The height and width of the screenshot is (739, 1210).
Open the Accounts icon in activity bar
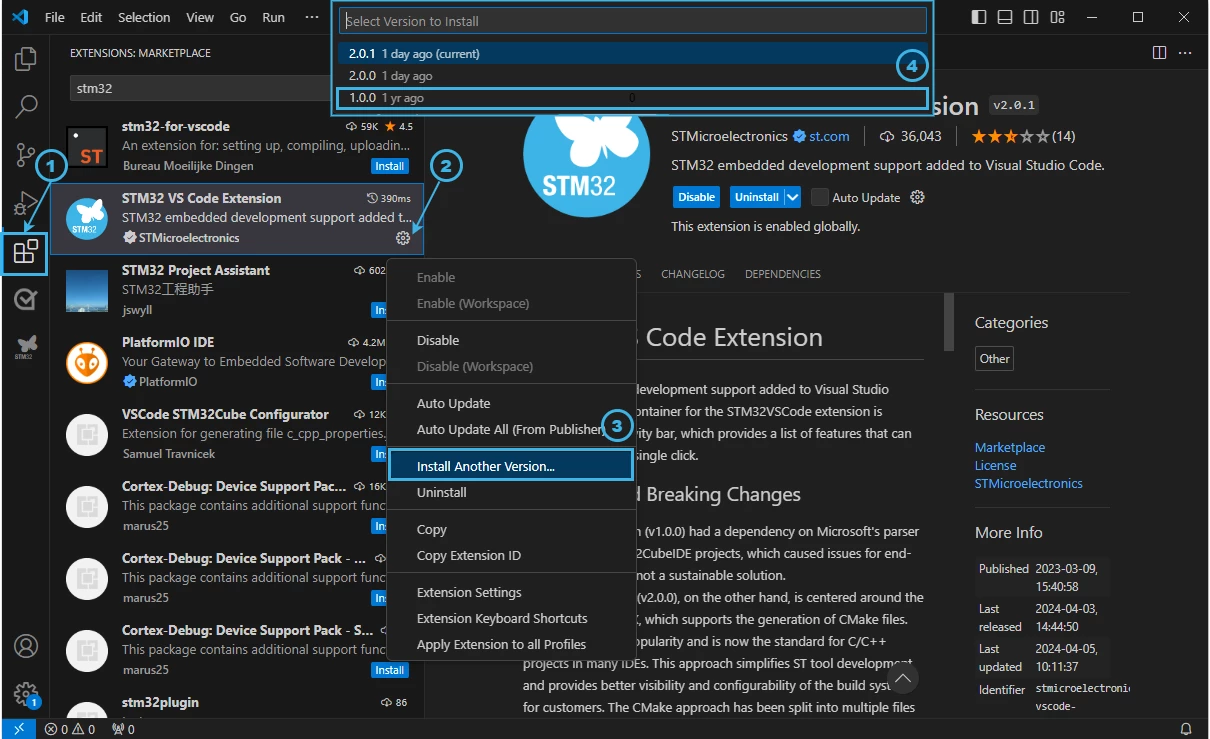pos(26,645)
